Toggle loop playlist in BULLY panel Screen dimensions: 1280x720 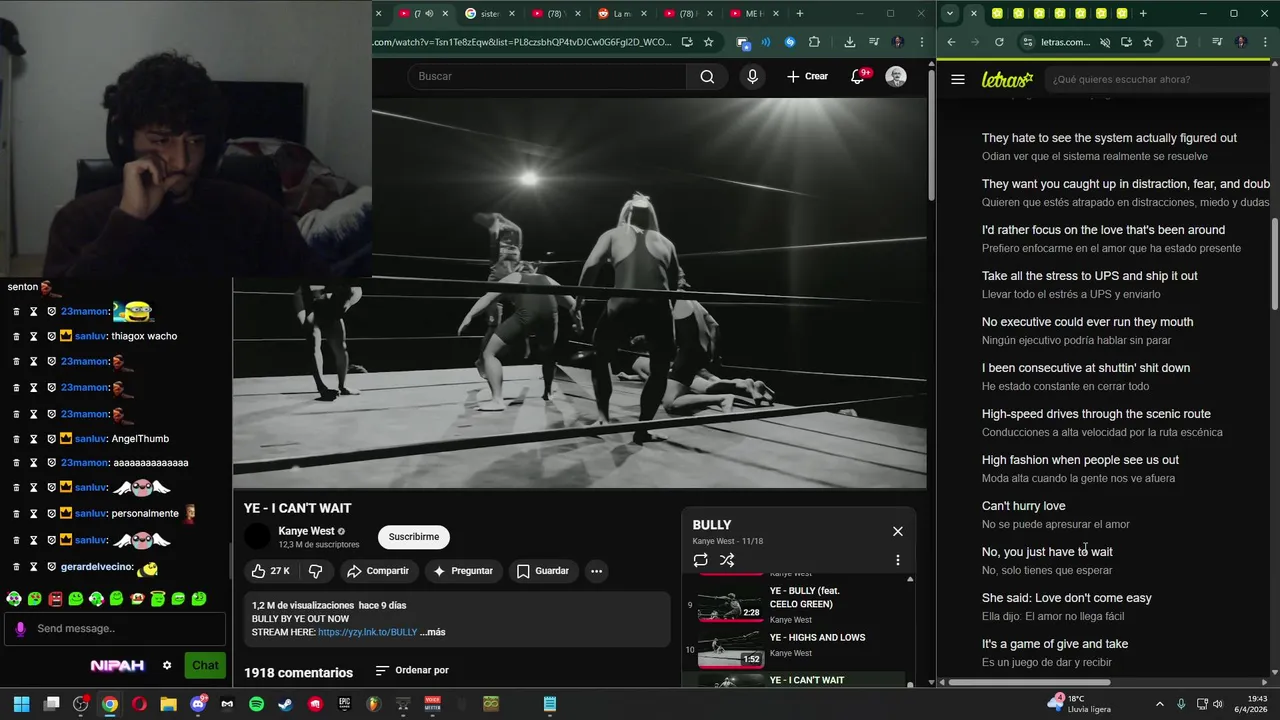pyautogui.click(x=700, y=560)
